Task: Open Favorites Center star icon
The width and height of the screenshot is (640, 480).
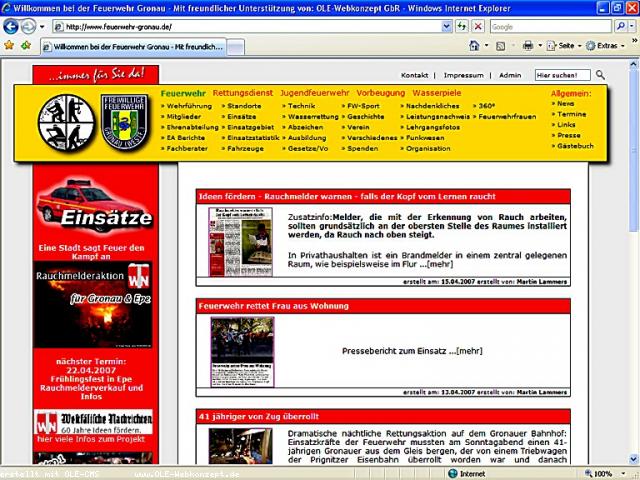Action: 10,46
